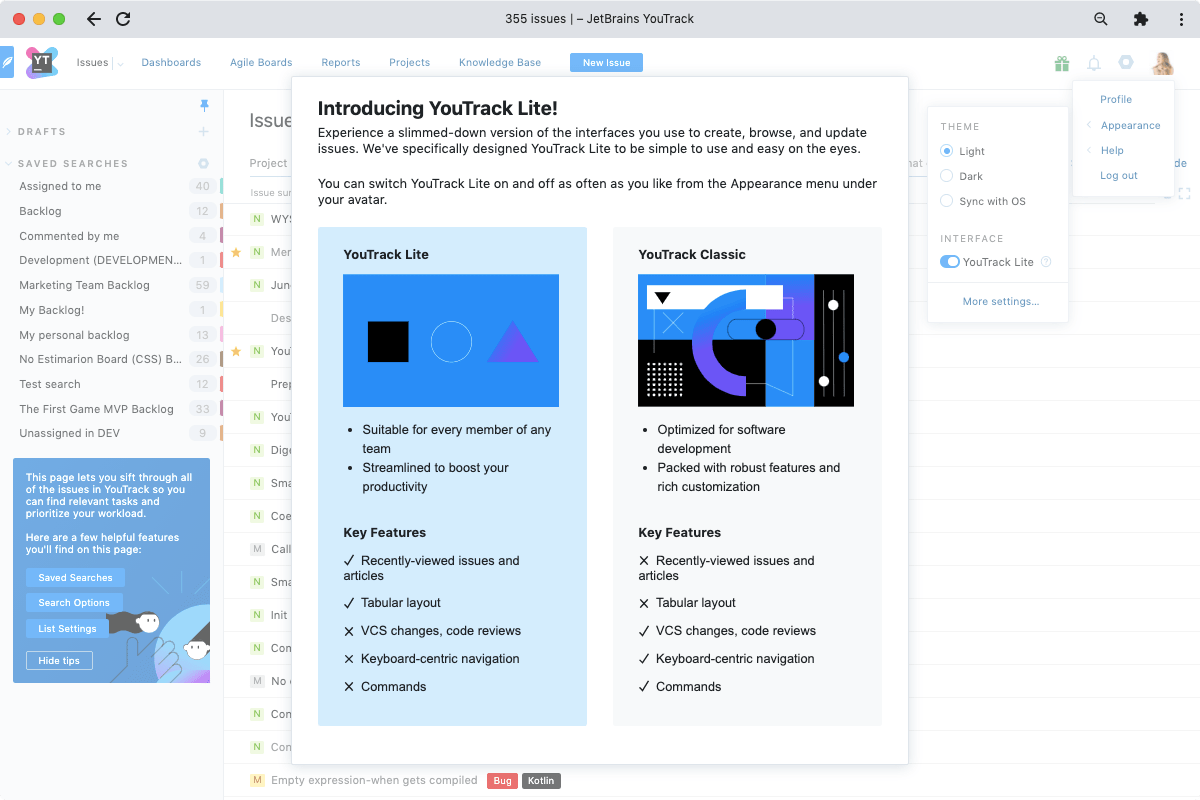Open Saved Searches settings gear
Screen dimensions: 1200x800
pos(204,163)
